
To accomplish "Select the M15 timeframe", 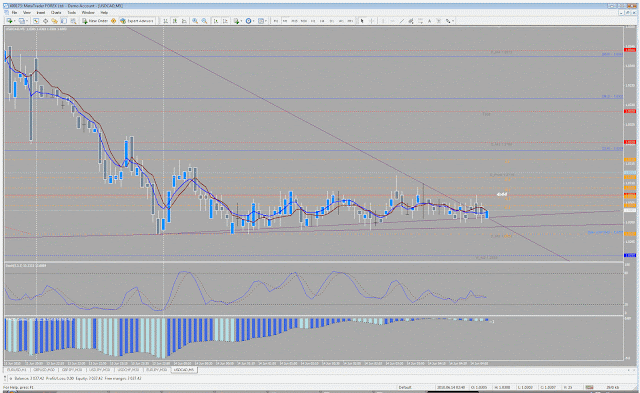I will [294, 21].
